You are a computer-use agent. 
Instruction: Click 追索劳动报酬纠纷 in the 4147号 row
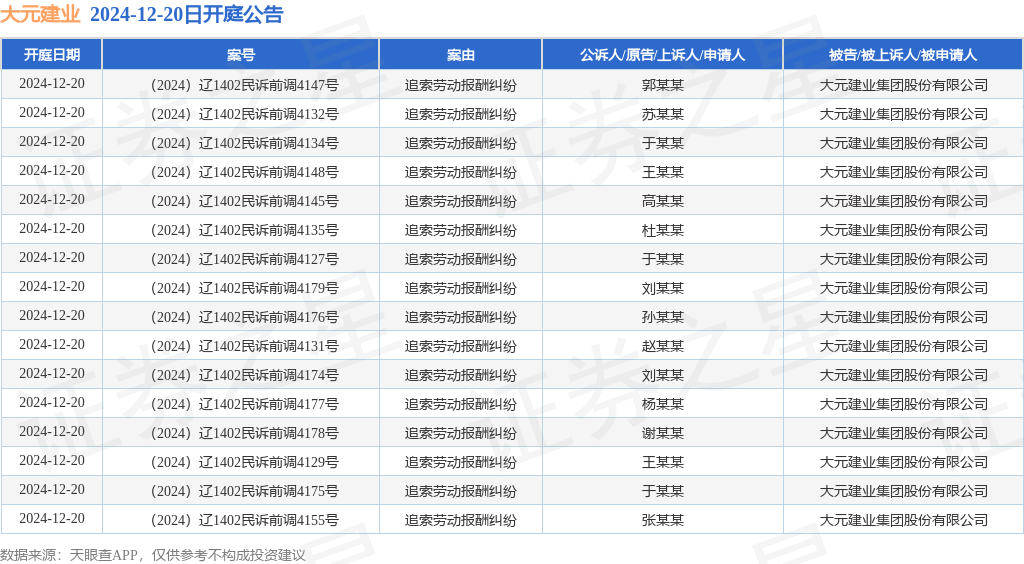pos(460,85)
